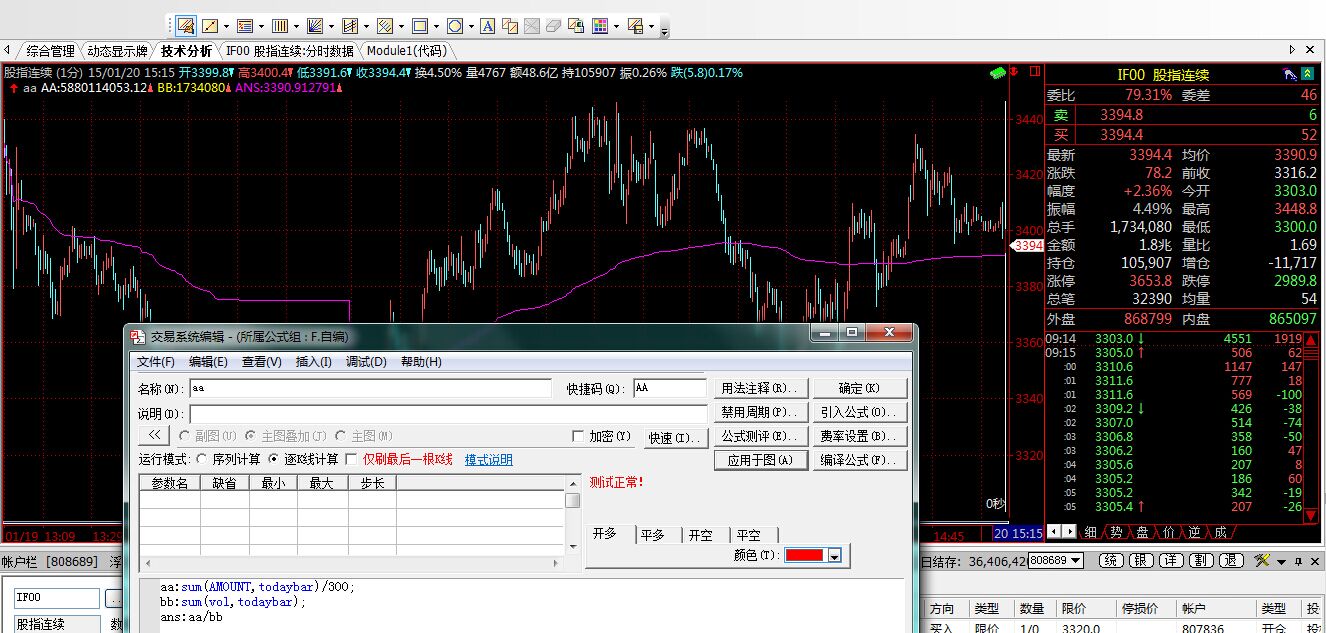
Task: Click the 说明 description input field
Action: tap(448, 414)
